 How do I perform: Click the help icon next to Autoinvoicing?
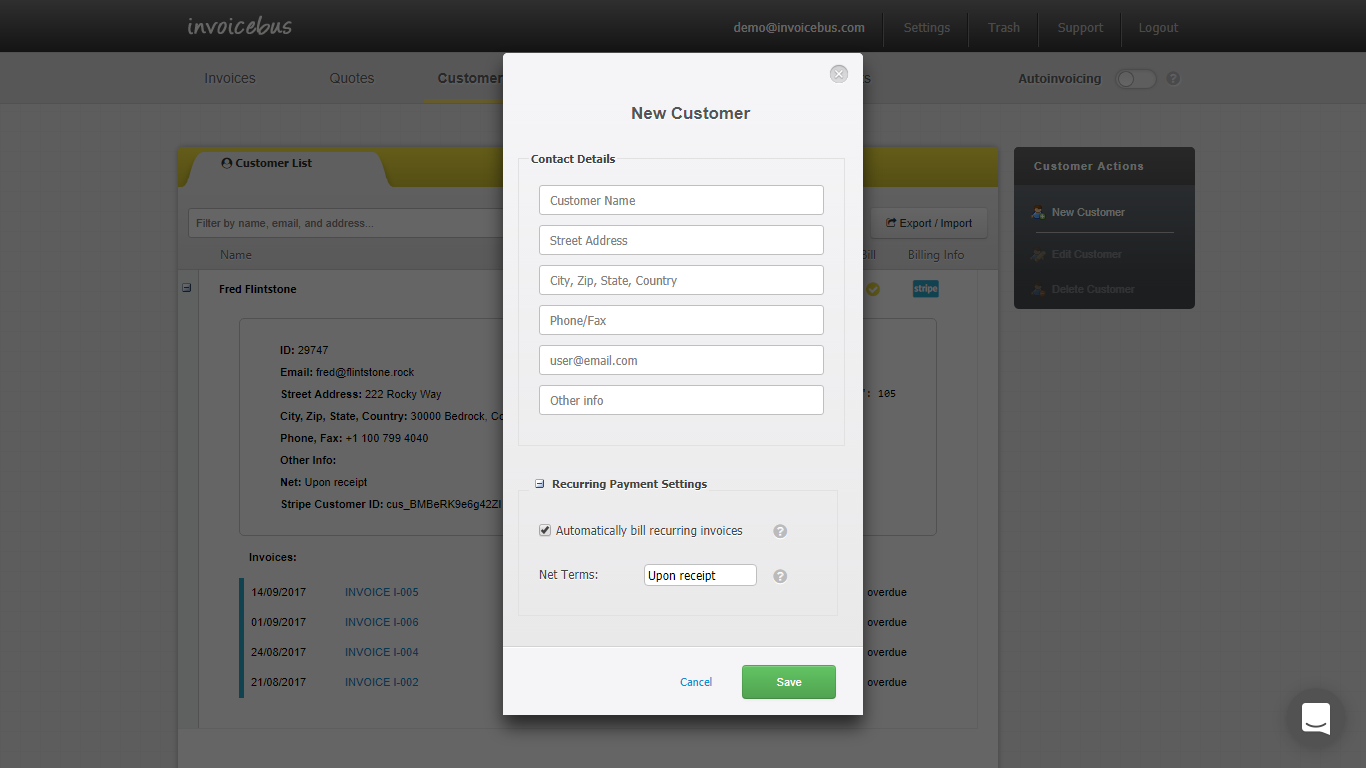pyautogui.click(x=1172, y=78)
